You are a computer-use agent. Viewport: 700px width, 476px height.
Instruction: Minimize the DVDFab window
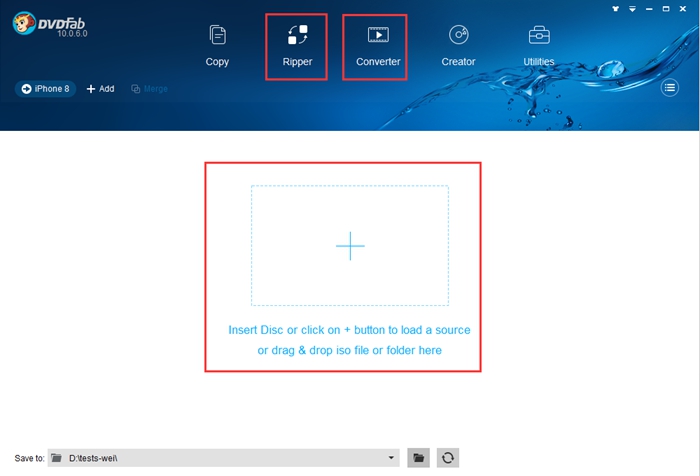click(649, 8)
